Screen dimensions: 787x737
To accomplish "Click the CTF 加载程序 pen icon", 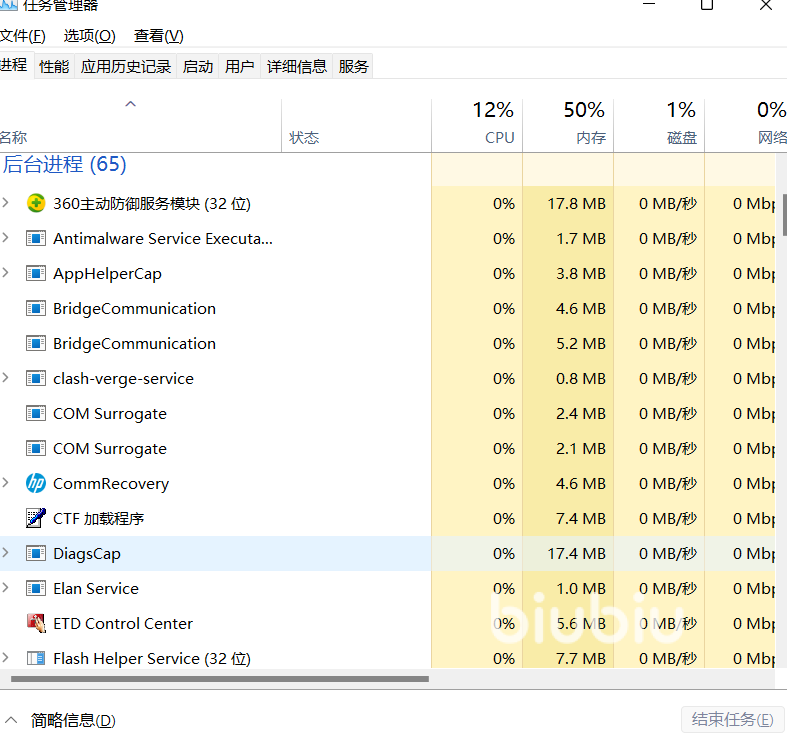I will click(x=36, y=518).
